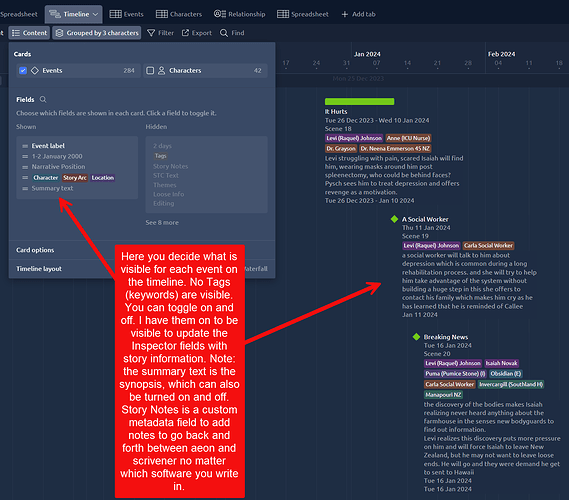Expand the Card options section

[35, 250]
